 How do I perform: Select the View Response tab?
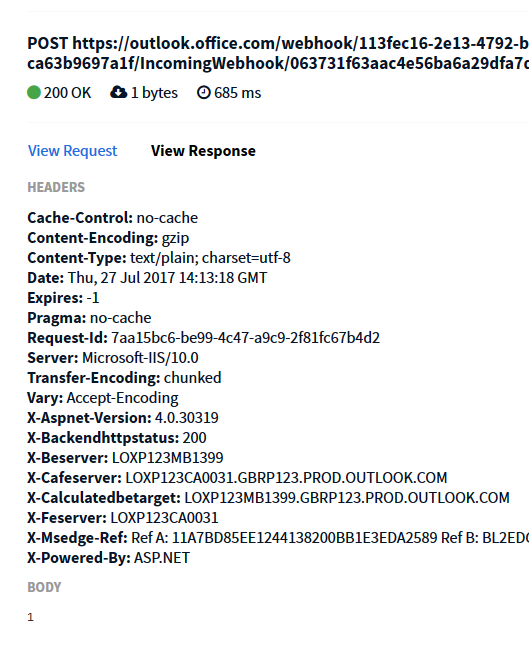203,151
